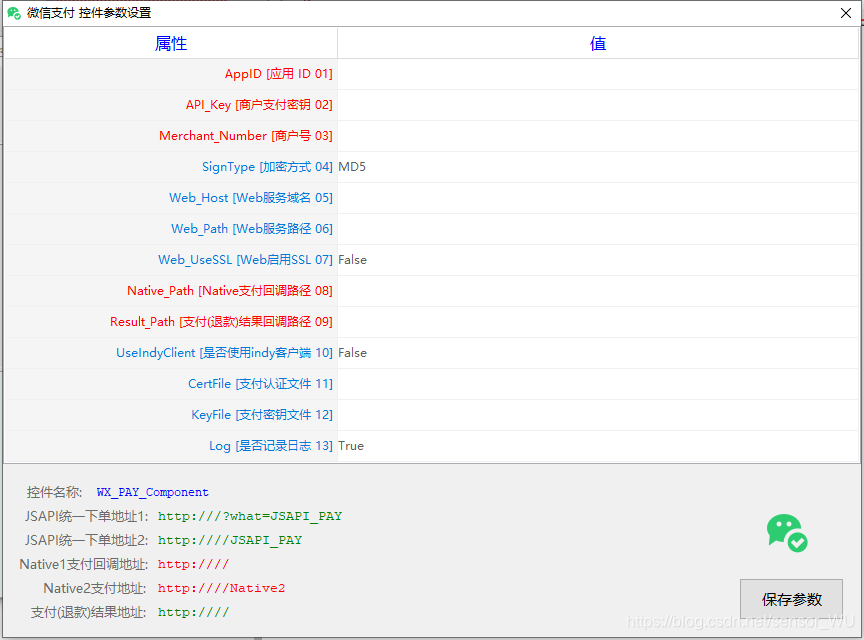
Task: Click the Web_Path [Web服务路径 06] label
Action: (x=252, y=229)
